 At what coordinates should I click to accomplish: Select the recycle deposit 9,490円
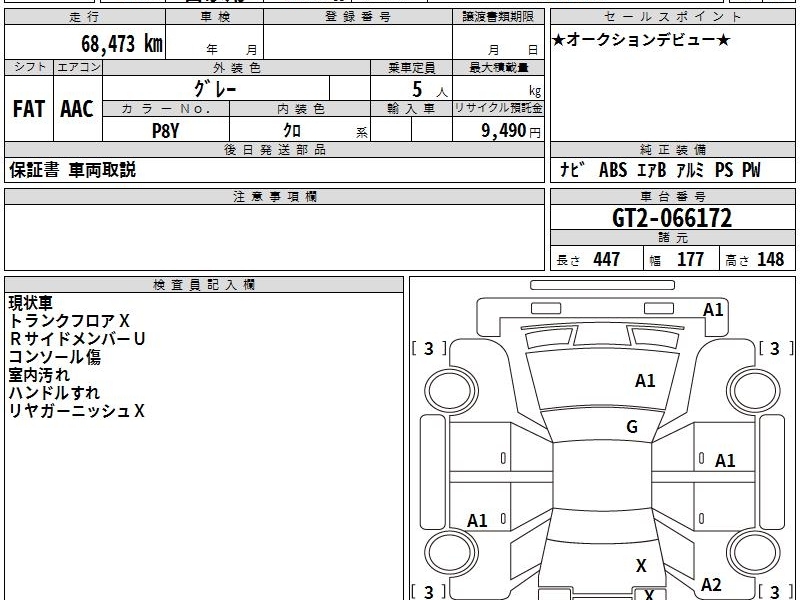[511, 131]
